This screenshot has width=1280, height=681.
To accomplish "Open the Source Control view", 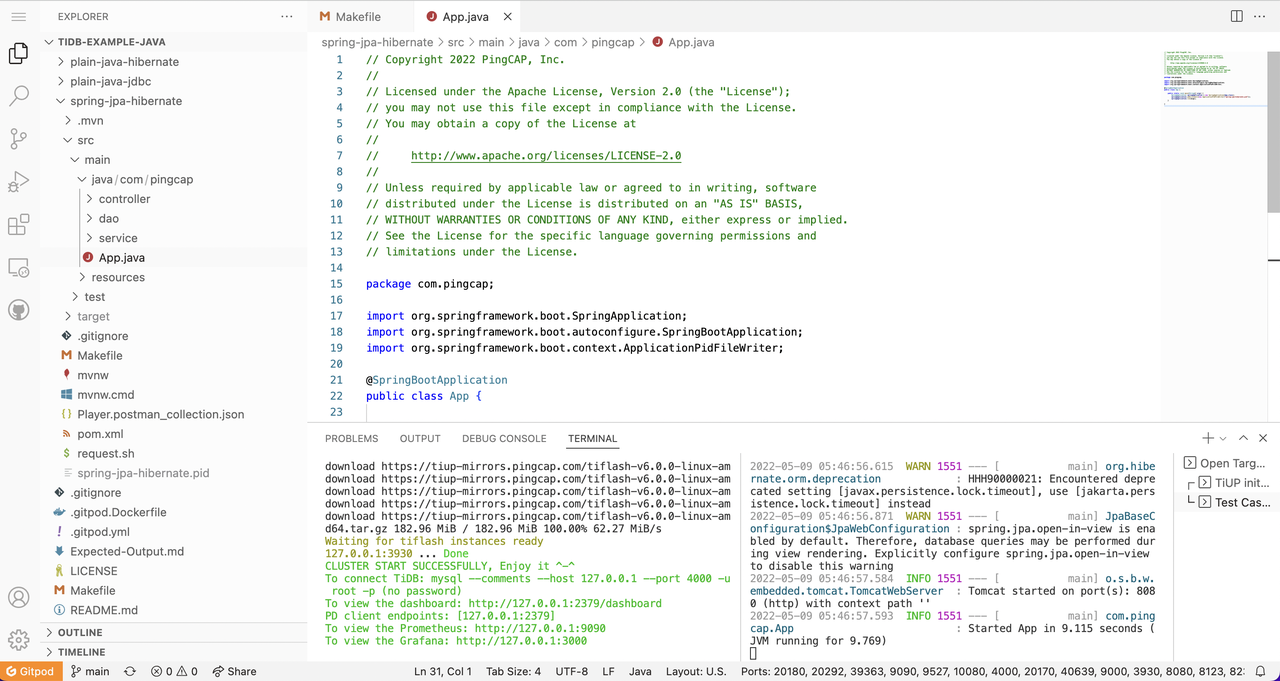I will click(x=18, y=139).
